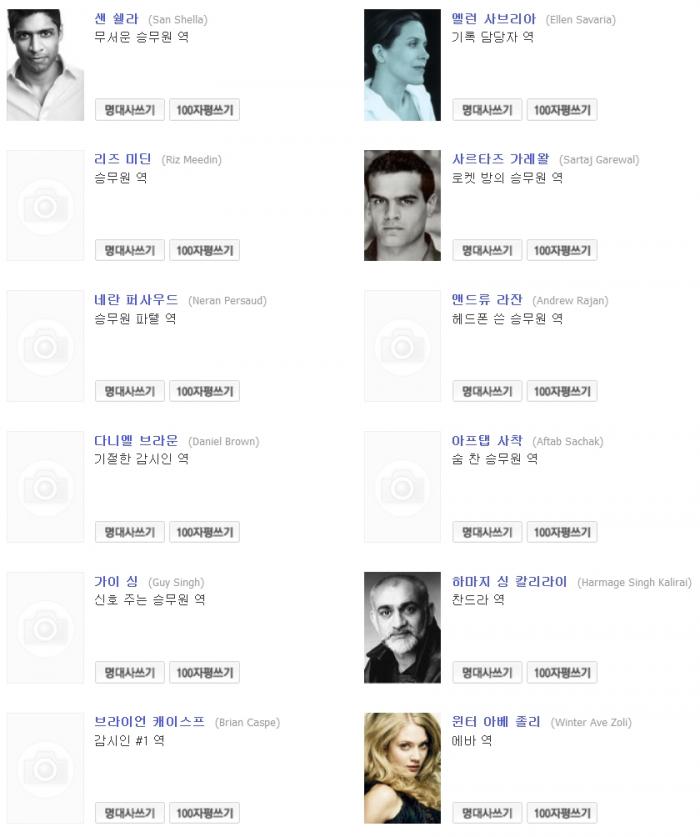Click the placeholder camera image for Brian Caspe
The image size is (700, 837).
click(x=45, y=768)
